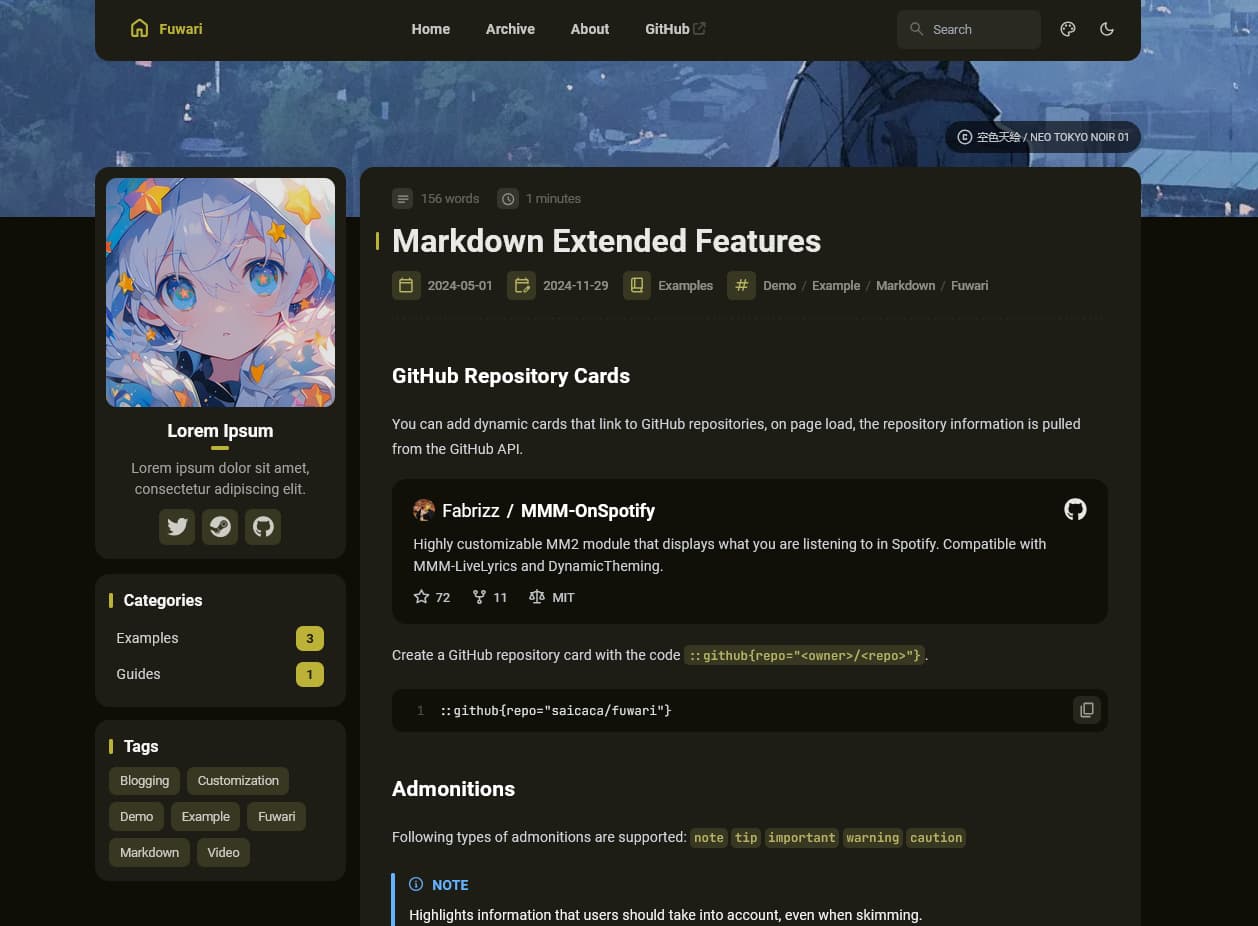Focus the Search input field
The image size is (1258, 926).
pos(980,30)
